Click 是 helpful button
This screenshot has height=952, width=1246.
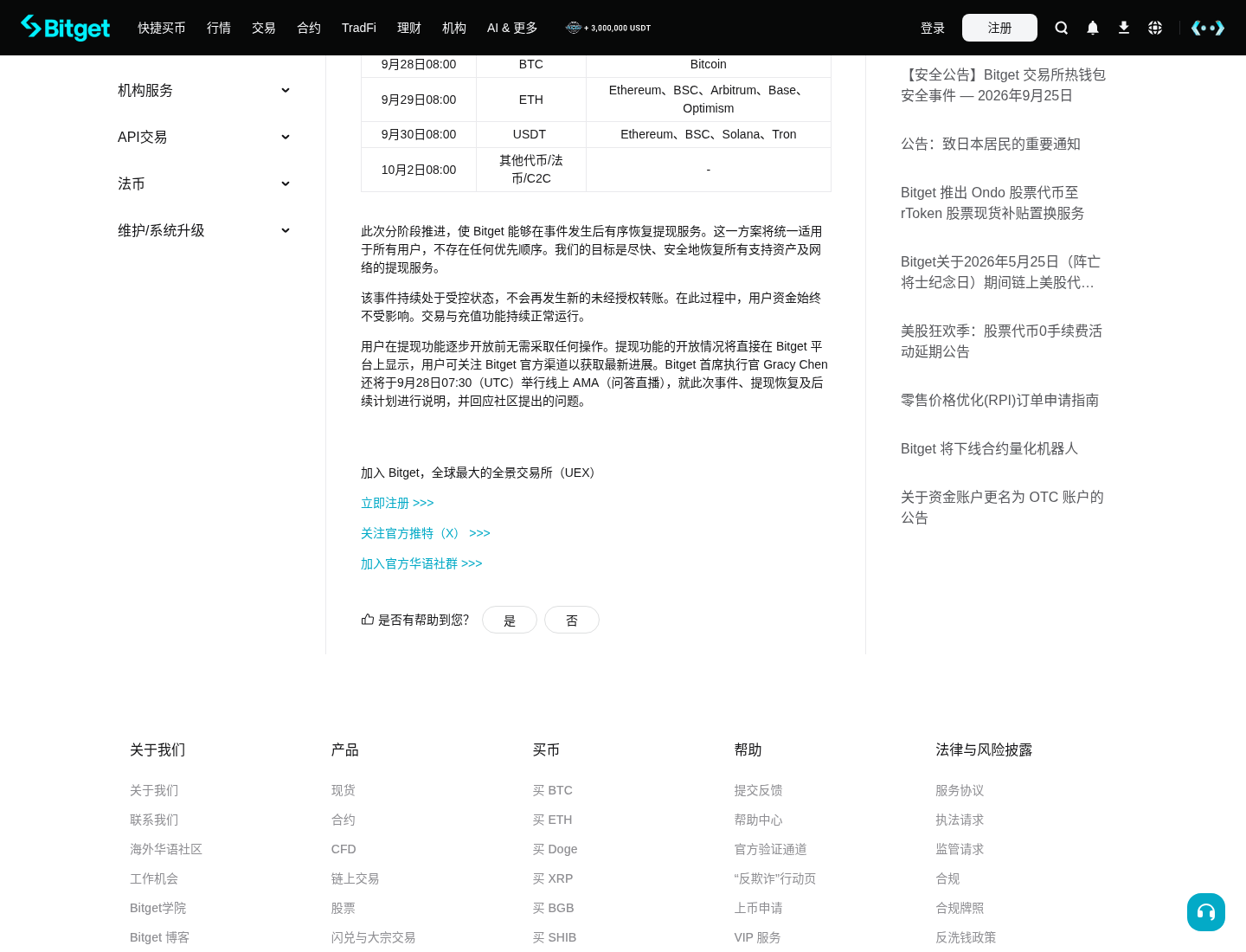[x=510, y=620]
